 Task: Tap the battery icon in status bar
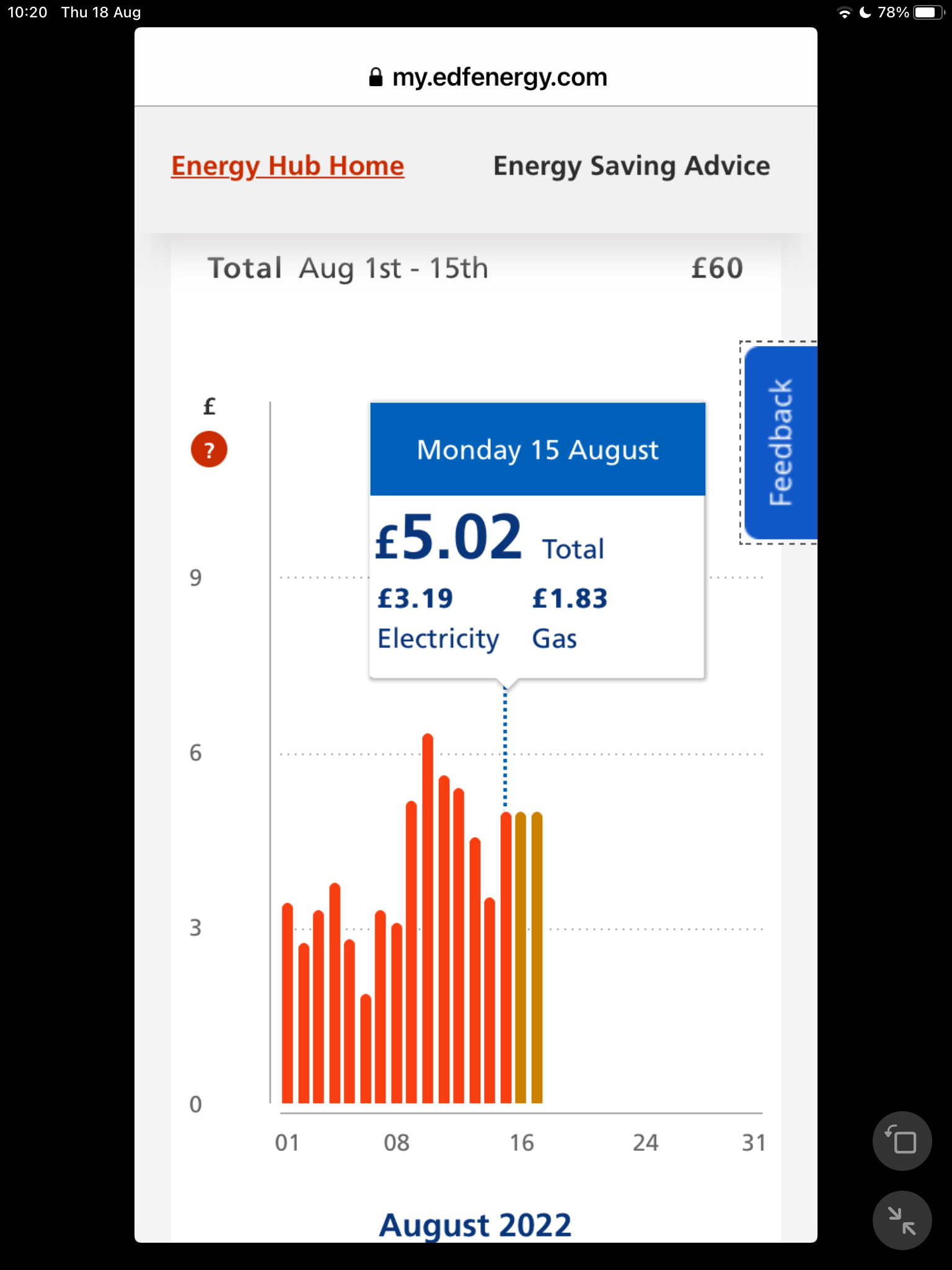[x=928, y=12]
